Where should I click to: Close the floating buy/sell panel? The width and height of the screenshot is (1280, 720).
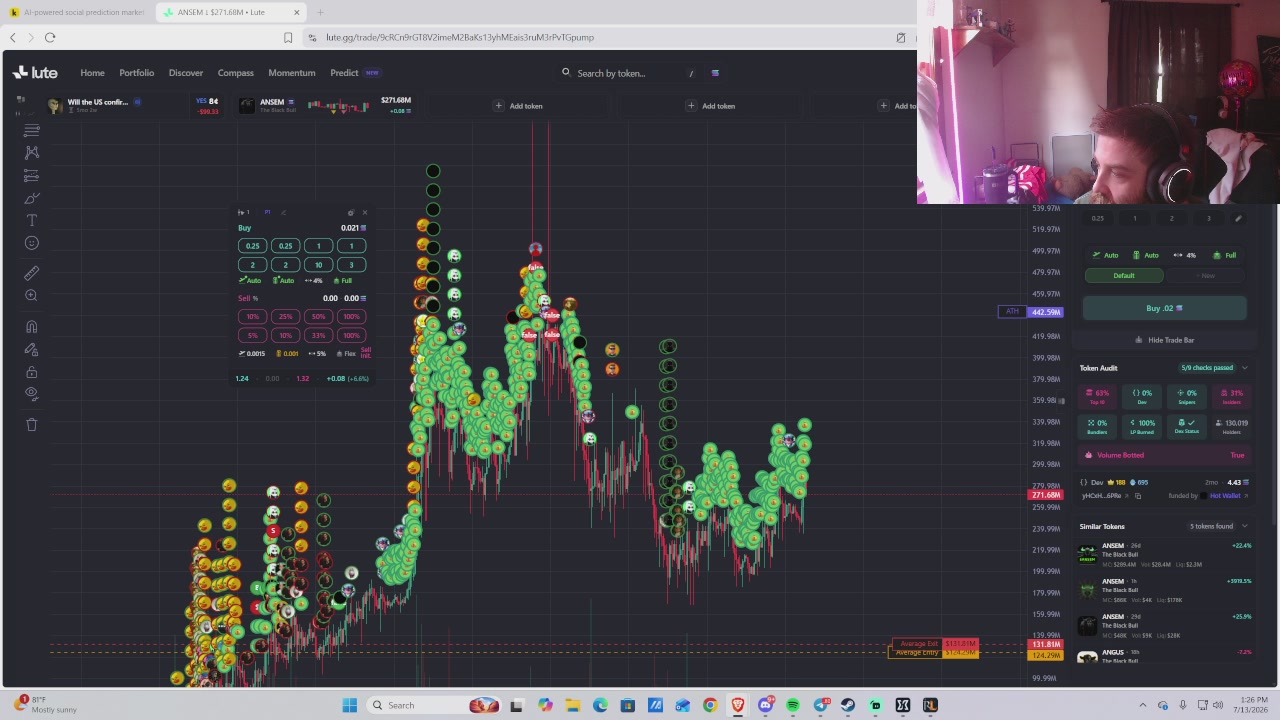point(364,213)
